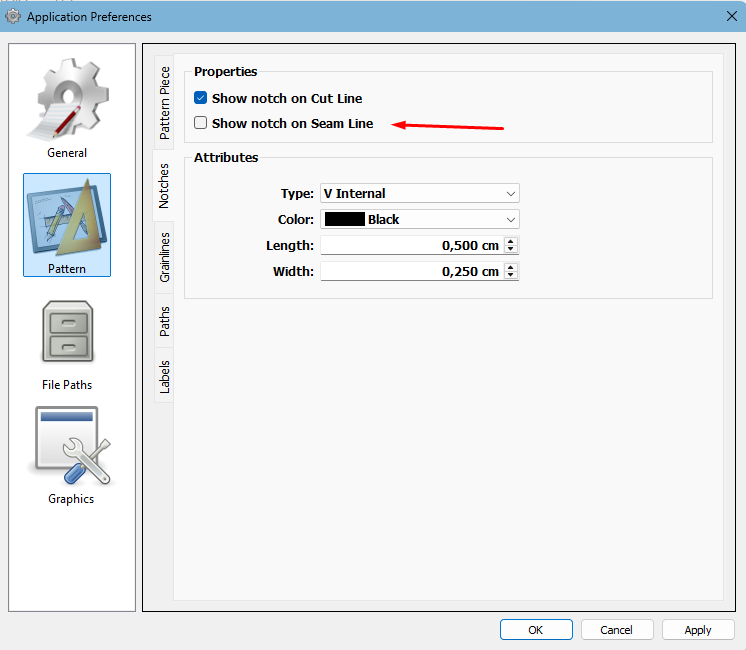Image resolution: width=746 pixels, height=650 pixels.
Task: Click the Cancel button
Action: [x=616, y=630]
